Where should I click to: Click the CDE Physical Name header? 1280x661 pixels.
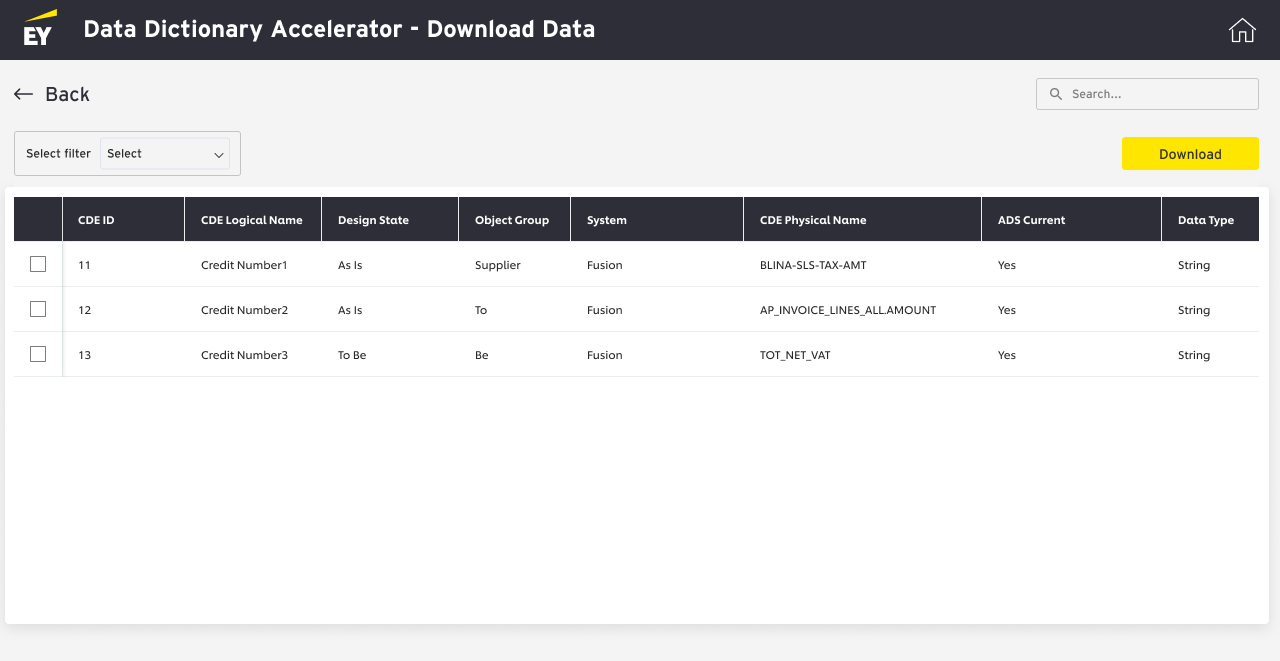coord(813,220)
